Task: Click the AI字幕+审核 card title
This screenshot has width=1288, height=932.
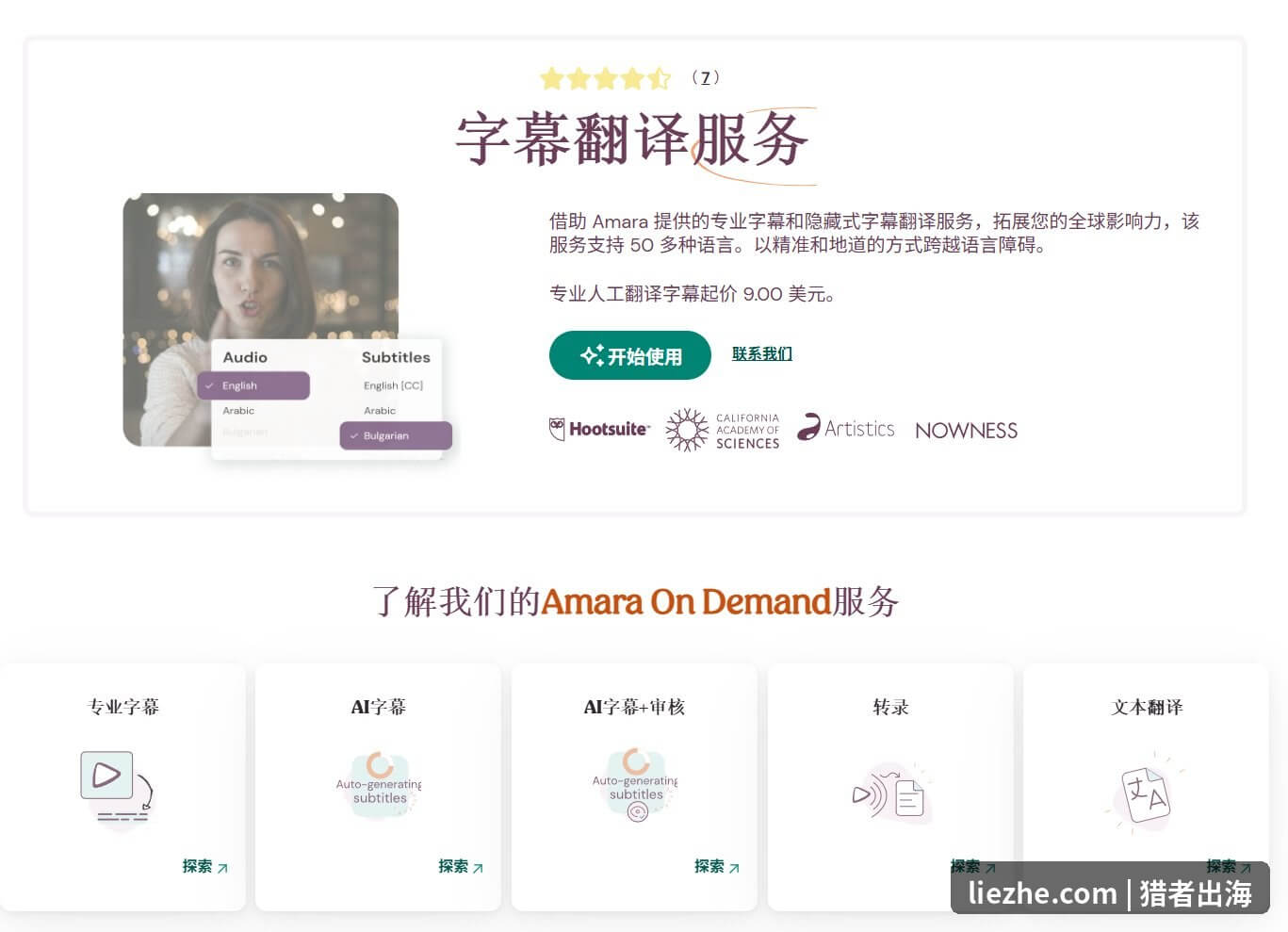Action: pos(634,707)
